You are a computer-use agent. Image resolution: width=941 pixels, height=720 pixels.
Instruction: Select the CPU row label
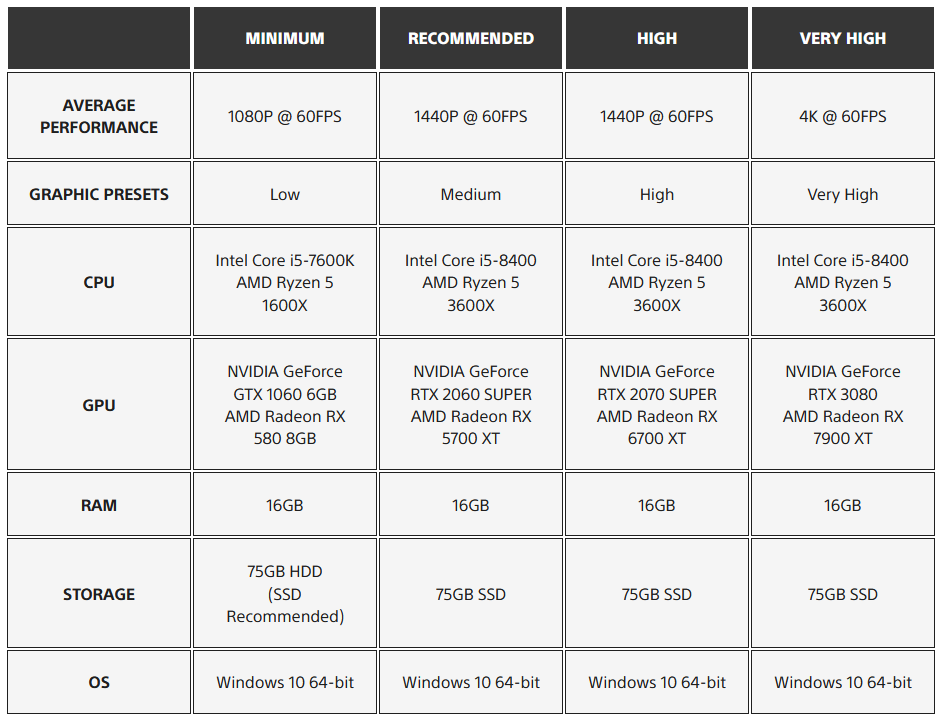99,282
